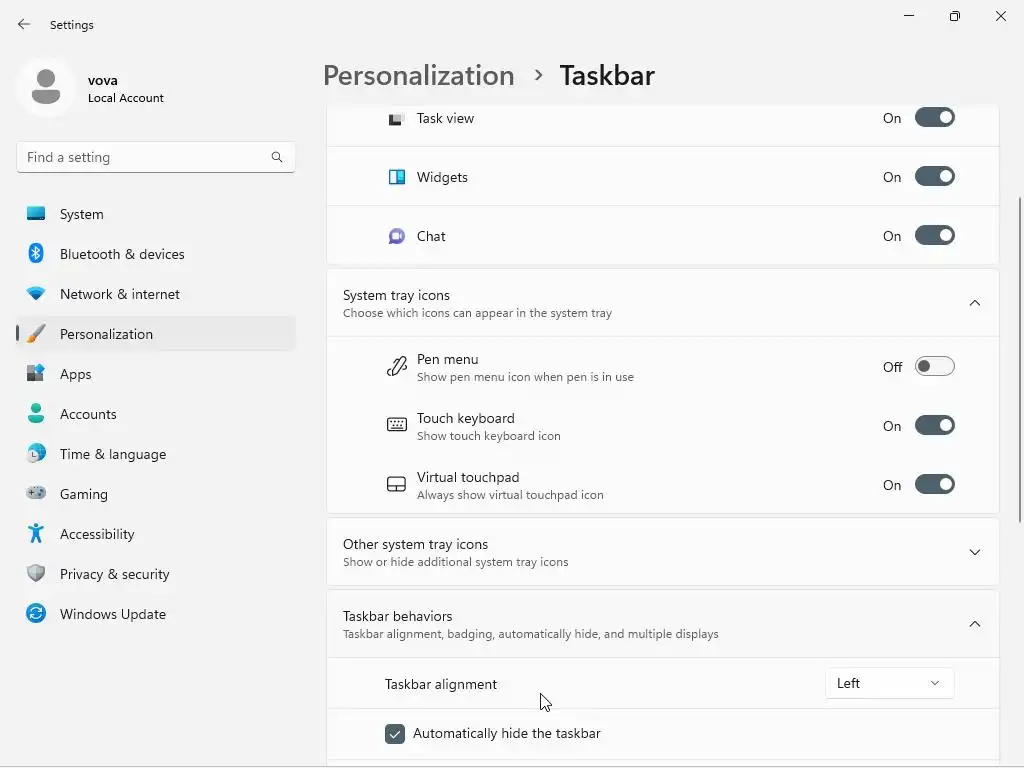Collapse the System tray icons section

975,303
